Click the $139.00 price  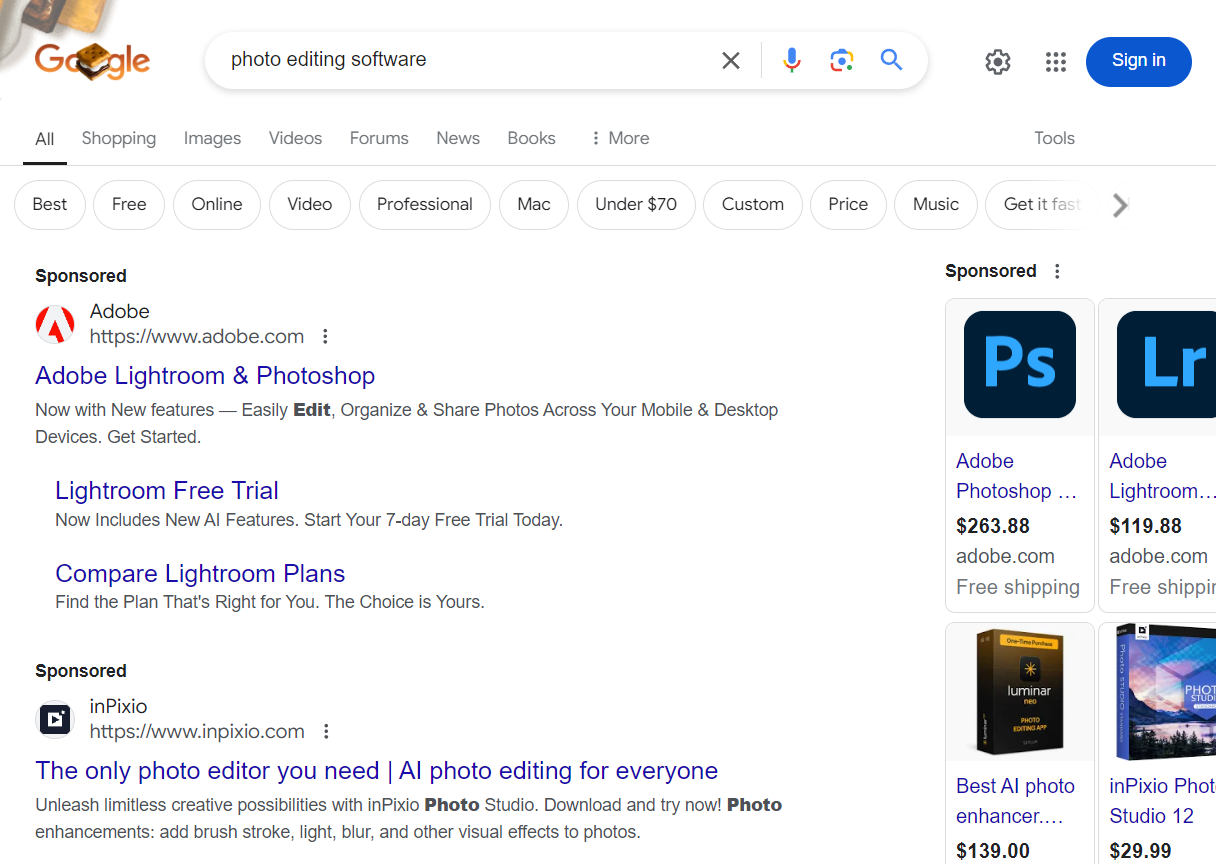[x=993, y=851]
